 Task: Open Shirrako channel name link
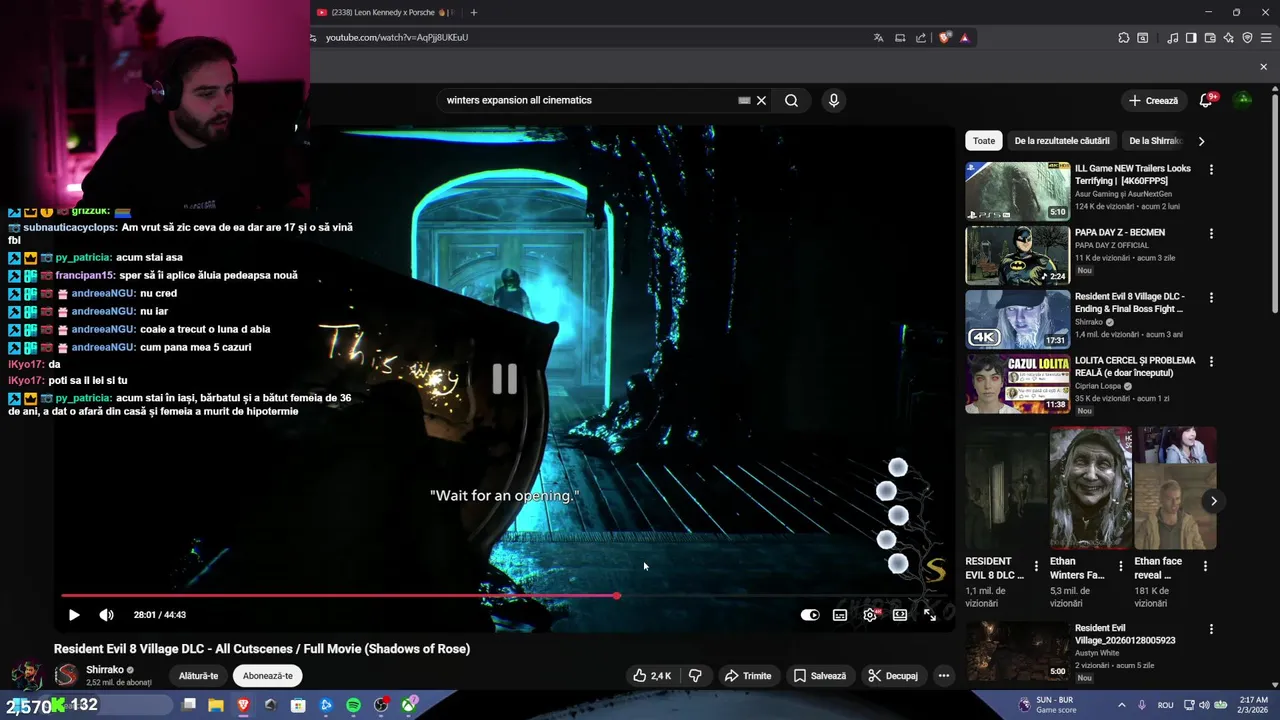pos(105,670)
